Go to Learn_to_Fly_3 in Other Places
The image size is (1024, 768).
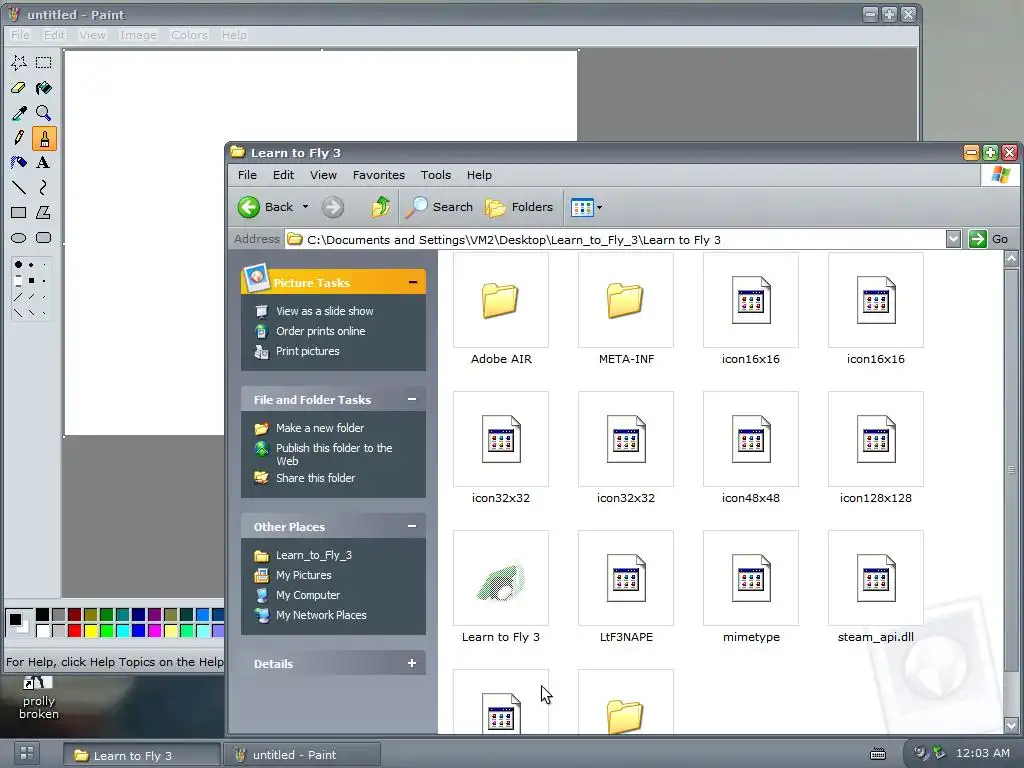click(313, 555)
